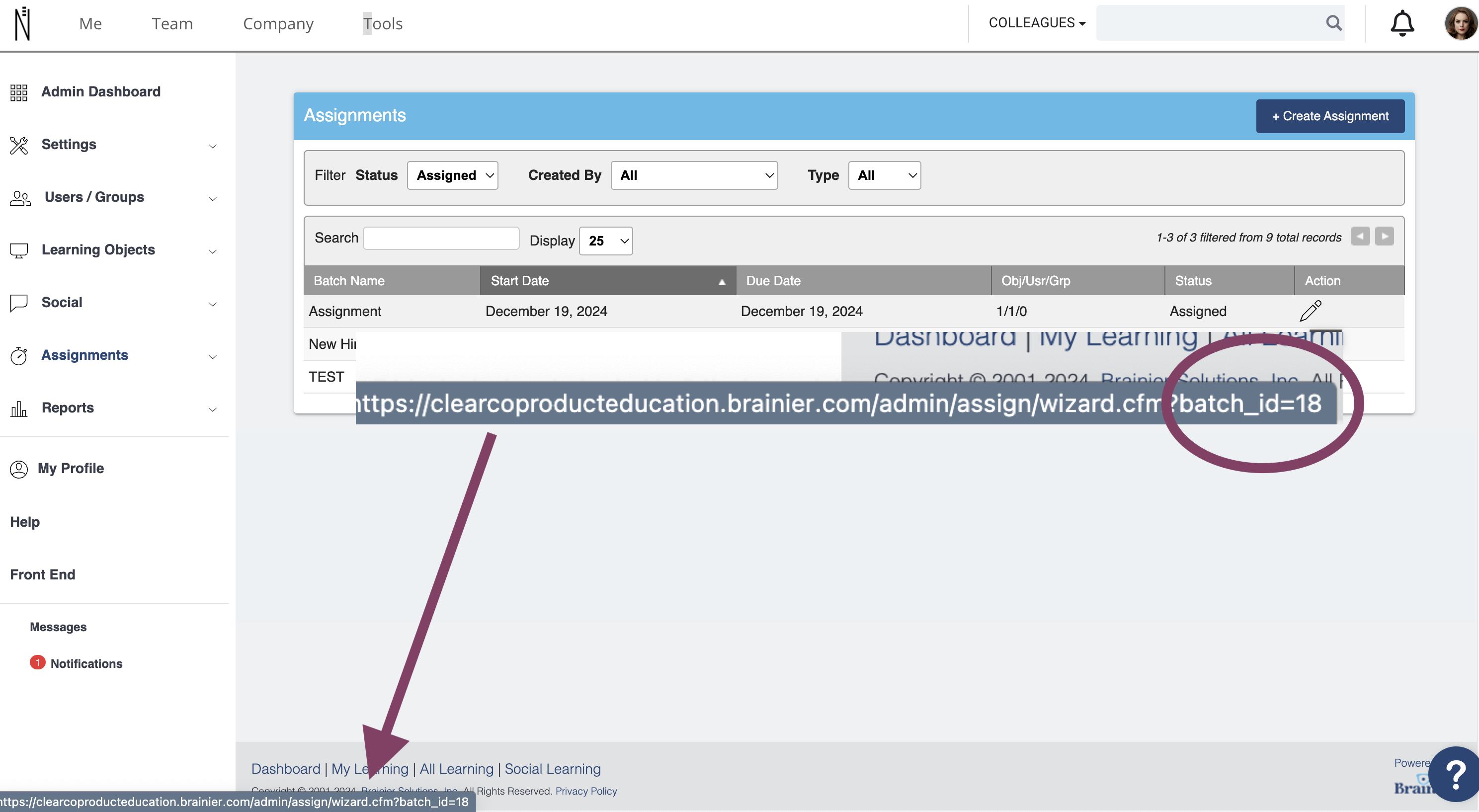The image size is (1479, 812).
Task: Sort by Obj/Usr/Grp column
Action: tap(1077, 281)
